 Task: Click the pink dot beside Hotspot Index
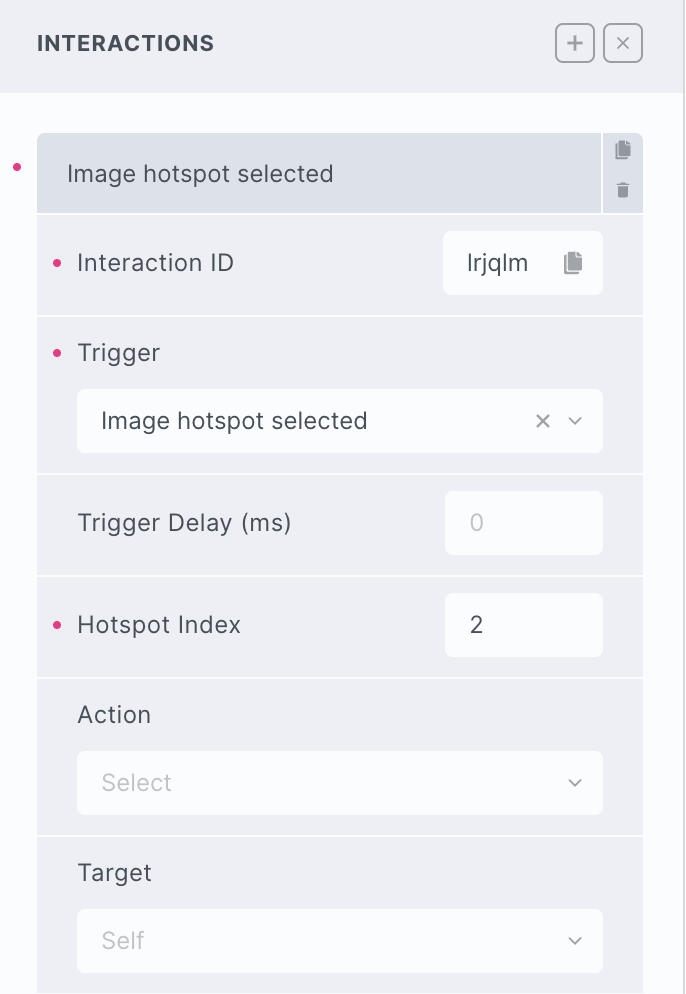point(57,626)
